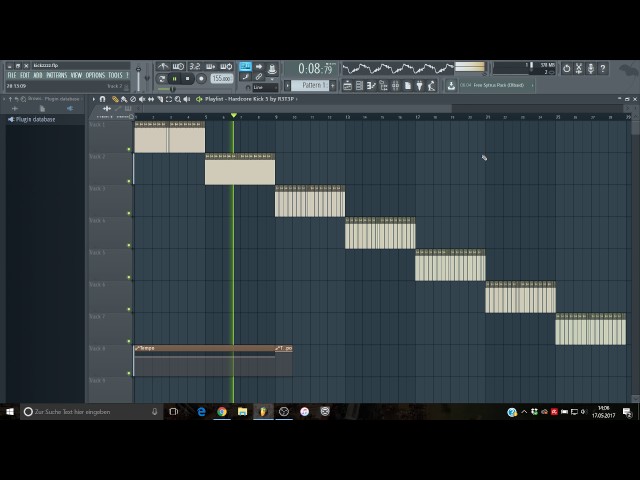Open playlist options menu arrow
The image size is (640, 480).
tap(94, 99)
